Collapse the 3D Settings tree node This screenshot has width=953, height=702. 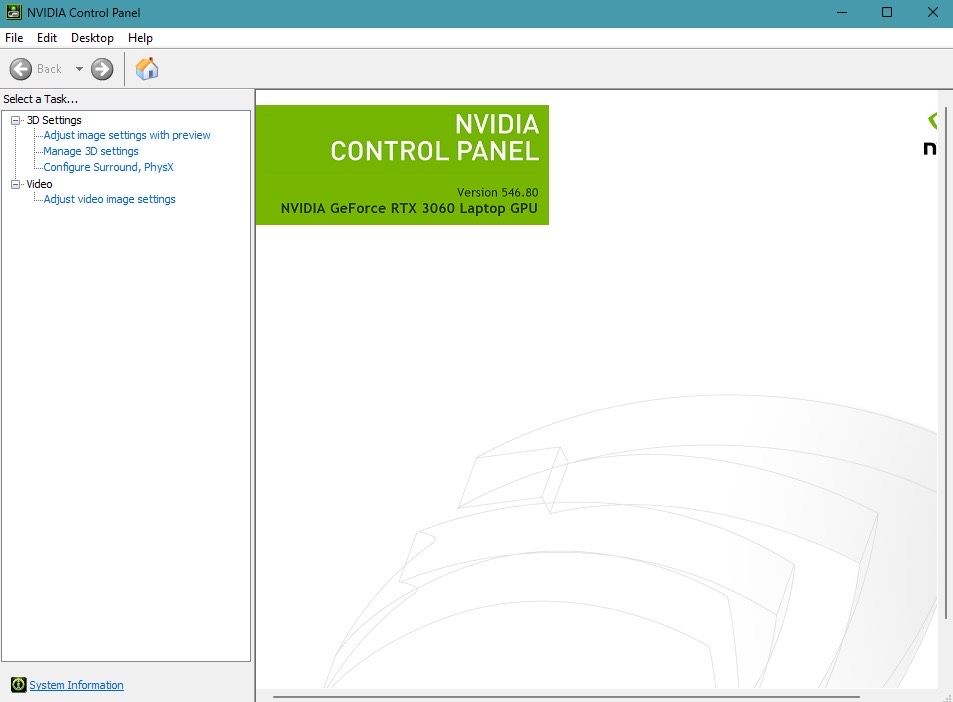[x=16, y=120]
